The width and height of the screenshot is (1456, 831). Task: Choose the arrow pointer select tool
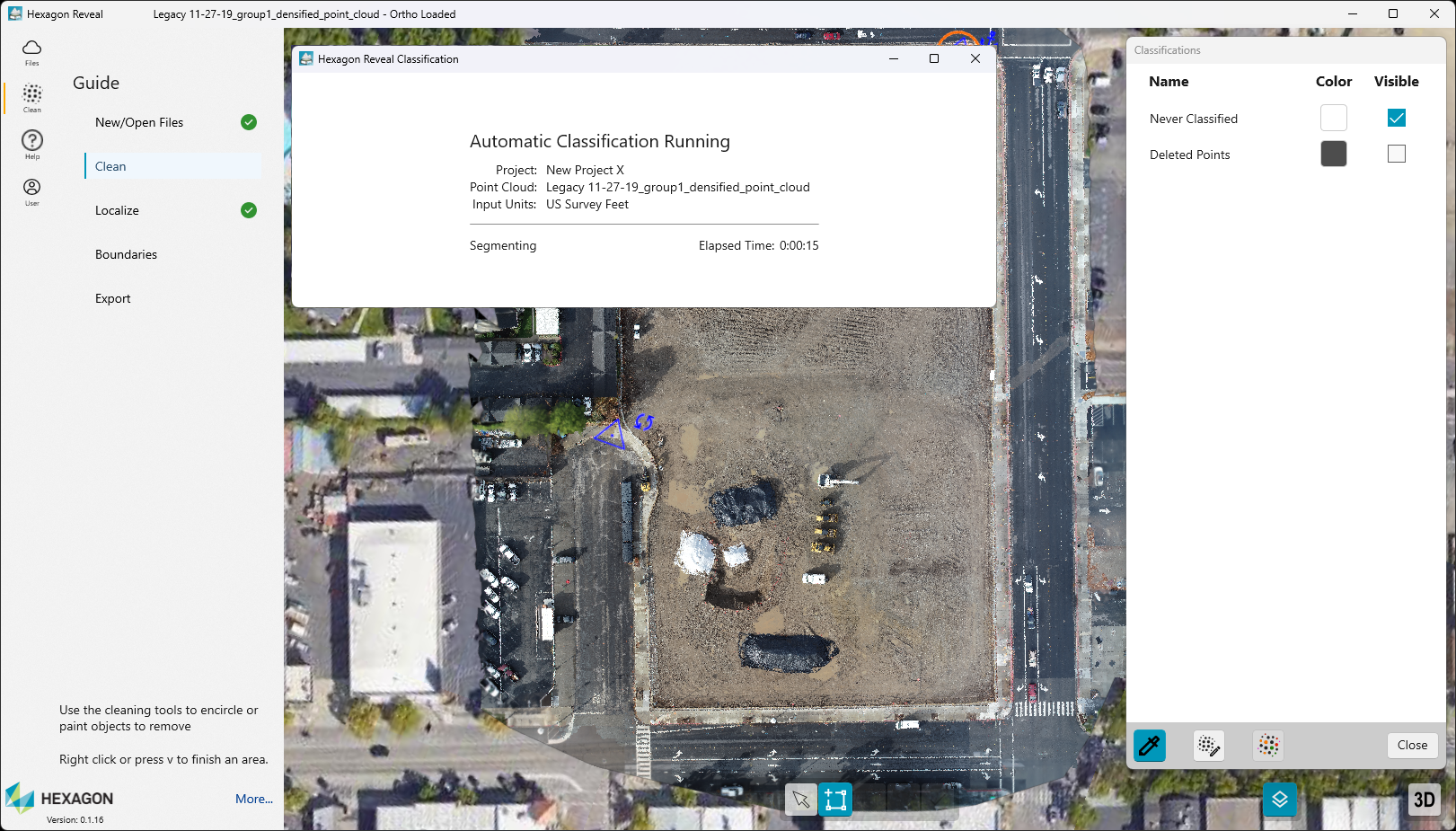tap(800, 800)
